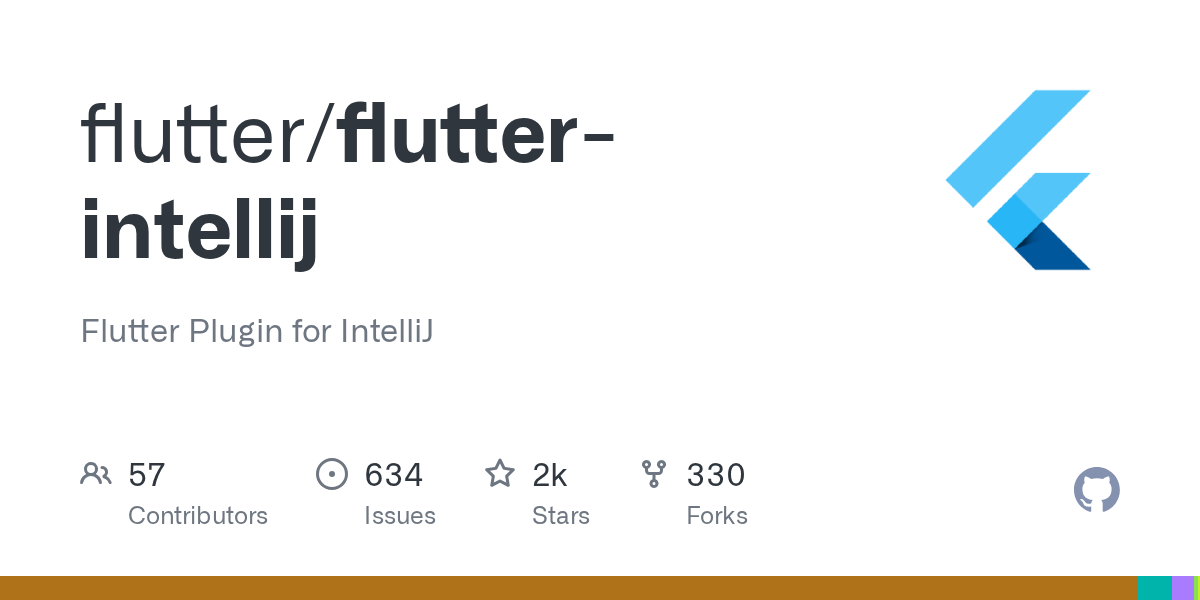Image resolution: width=1200 pixels, height=600 pixels.
Task: Click the "Flutter Plugin for IntelliJ" description
Action: [x=257, y=331]
